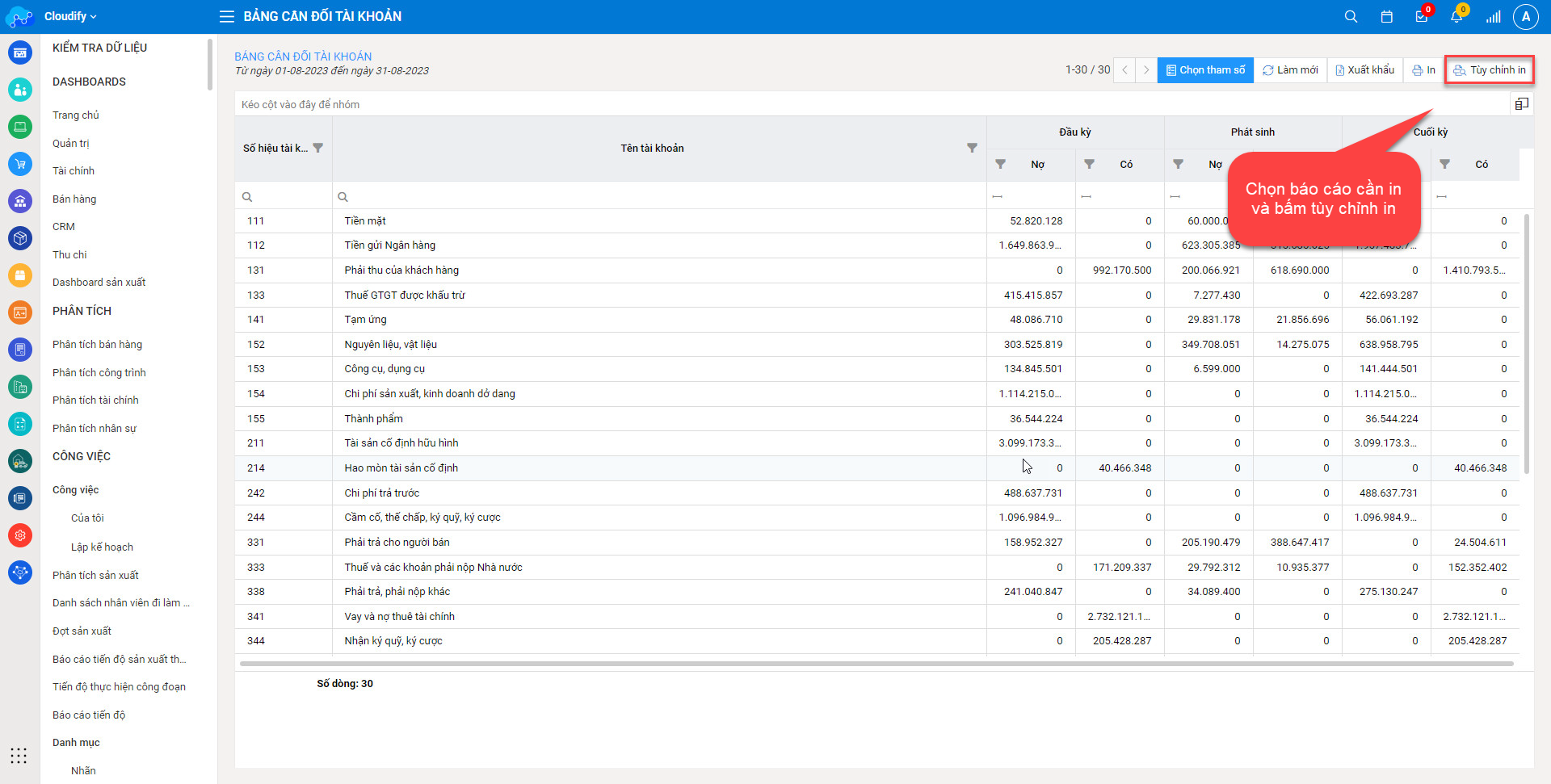
Task: Open Phân tích tài chính menu item
Action: 95,400
